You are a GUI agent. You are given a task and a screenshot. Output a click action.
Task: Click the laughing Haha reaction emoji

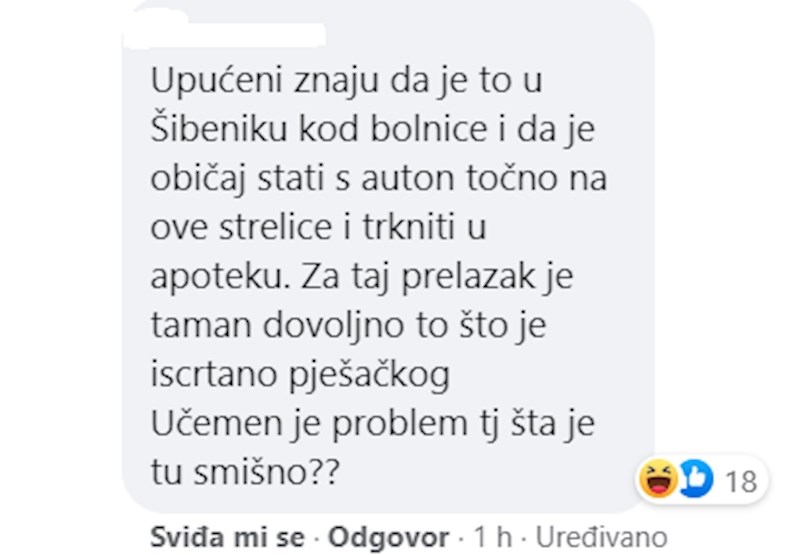point(658,478)
